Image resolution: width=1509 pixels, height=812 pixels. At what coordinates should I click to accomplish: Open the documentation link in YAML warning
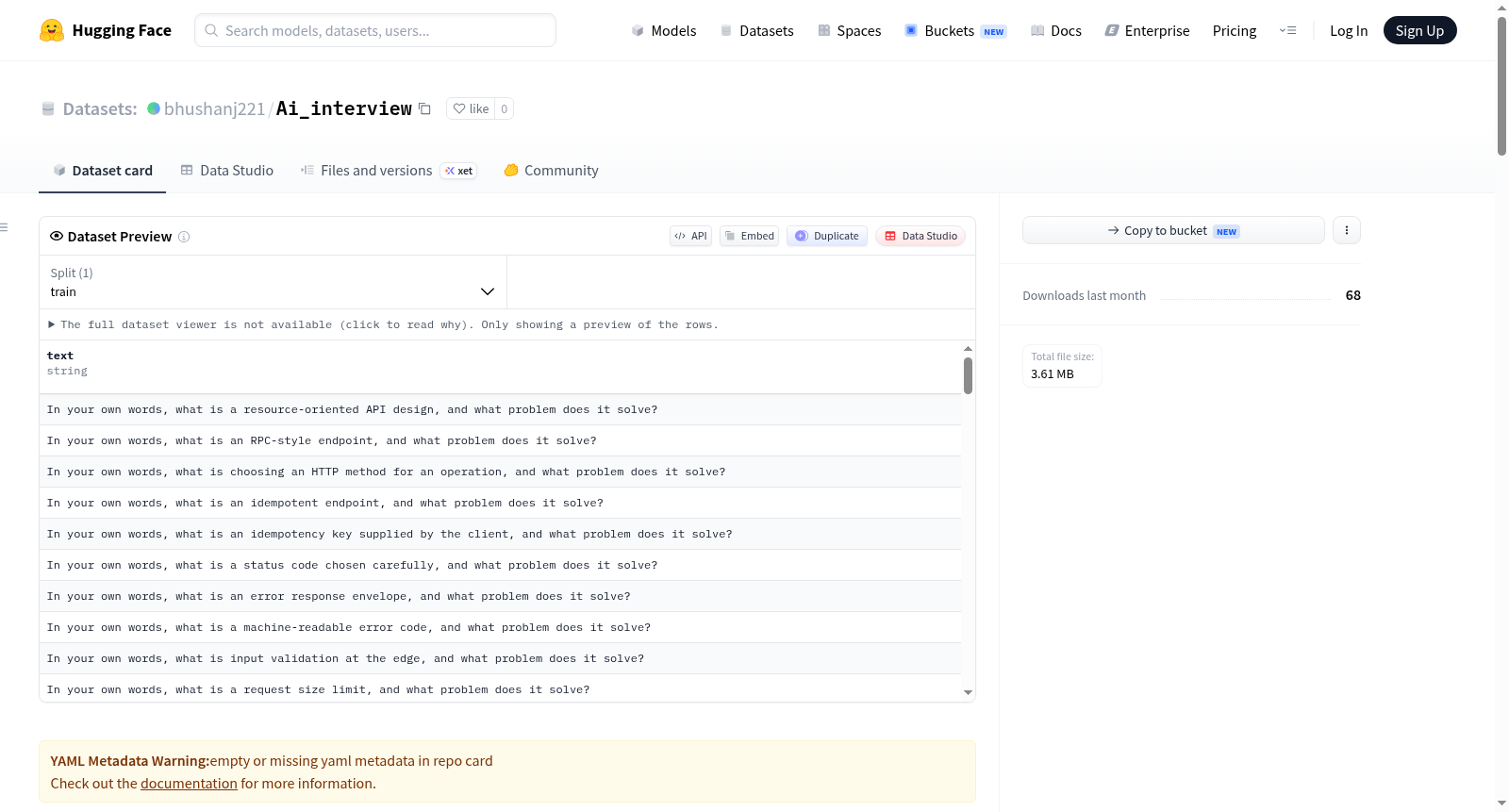coord(189,784)
